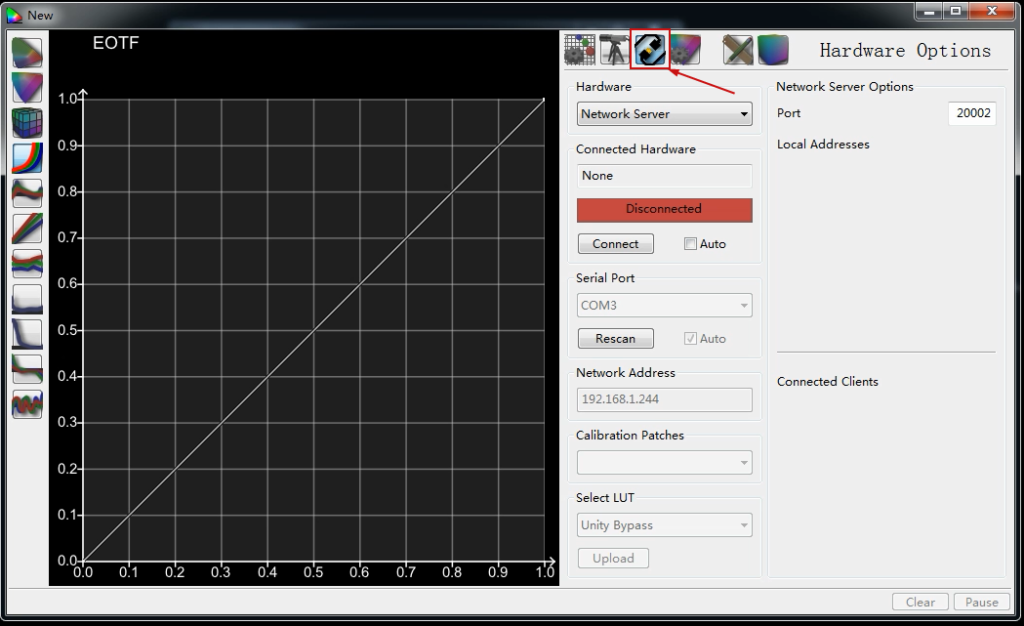
Task: Click the telescope-on-tripod probe icon
Action: pos(614,50)
